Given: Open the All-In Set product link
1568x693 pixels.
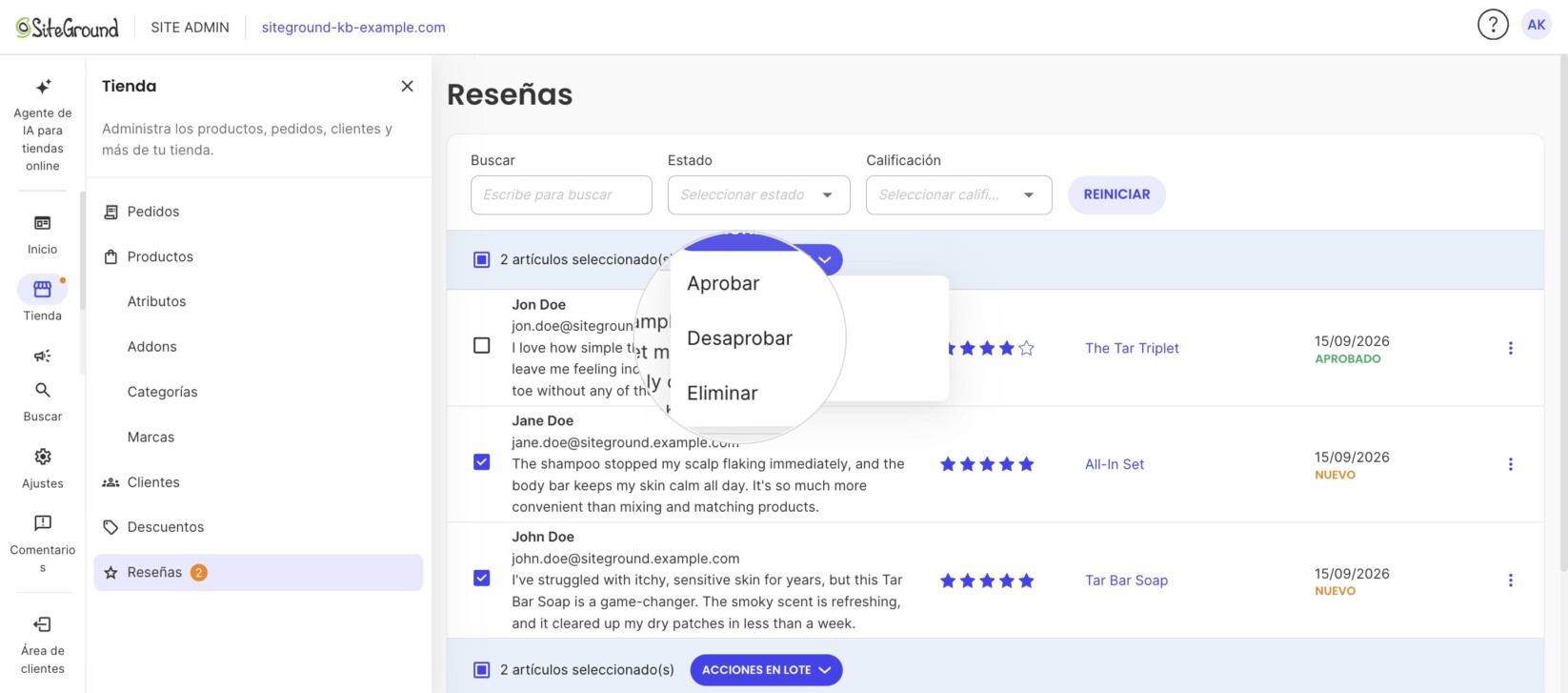Looking at the screenshot, I should tap(1115, 464).
